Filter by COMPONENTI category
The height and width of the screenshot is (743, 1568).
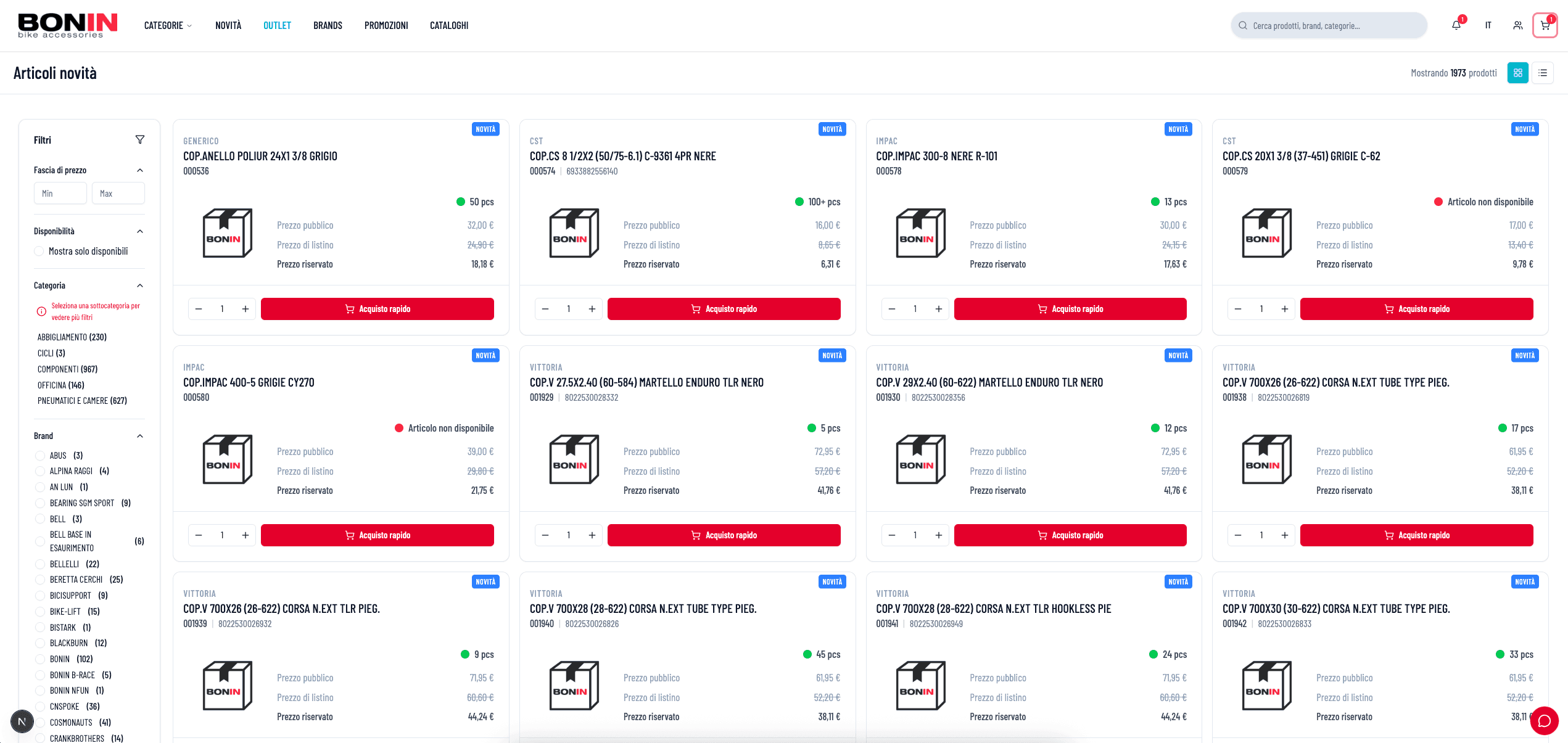click(x=67, y=369)
